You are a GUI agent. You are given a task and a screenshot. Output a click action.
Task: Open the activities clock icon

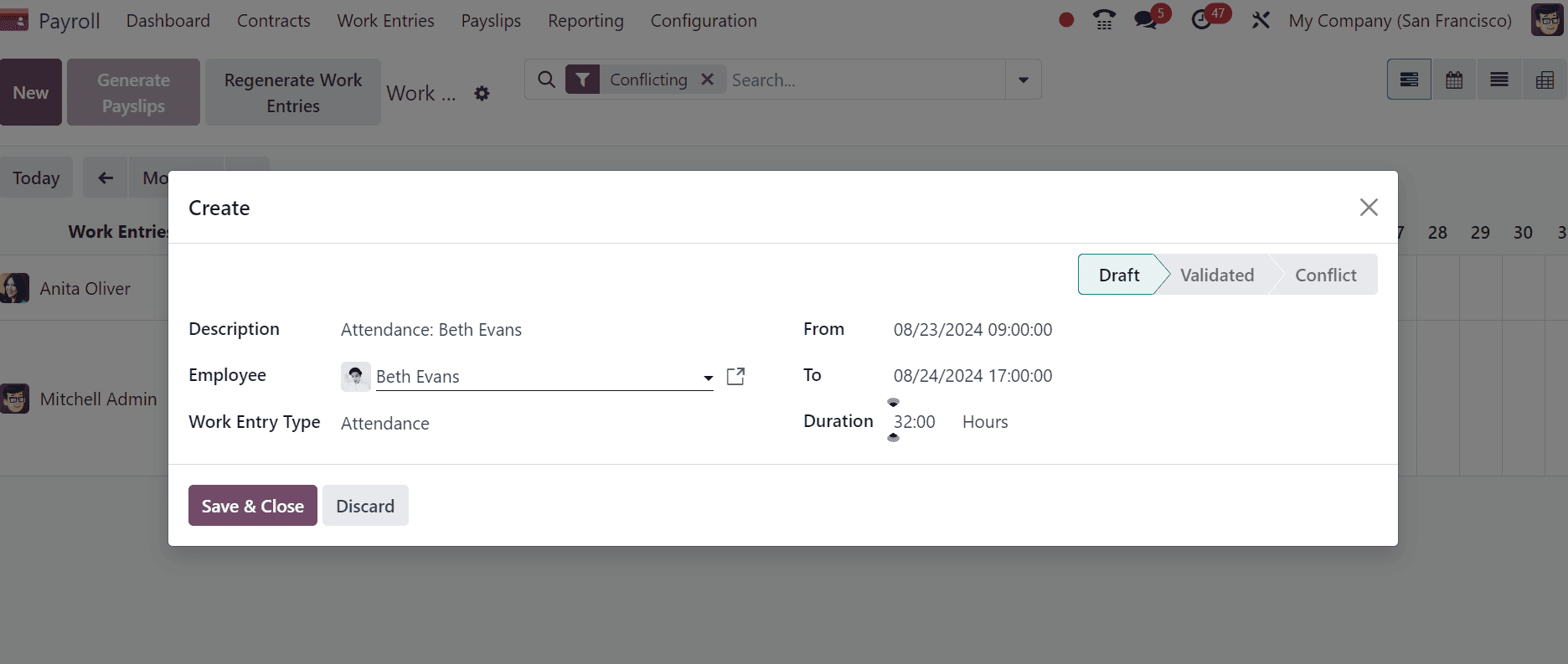pos(1202,20)
